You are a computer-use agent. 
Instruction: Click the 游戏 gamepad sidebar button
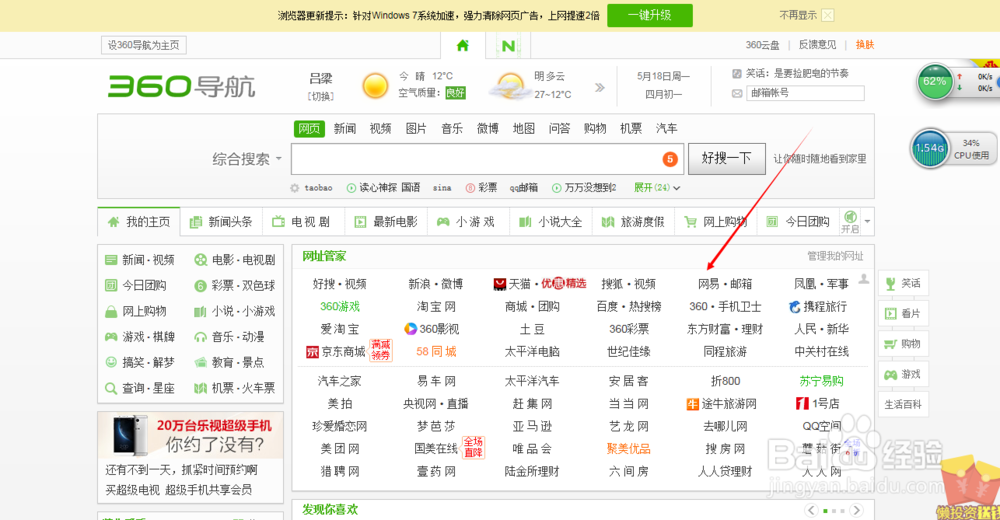903,375
